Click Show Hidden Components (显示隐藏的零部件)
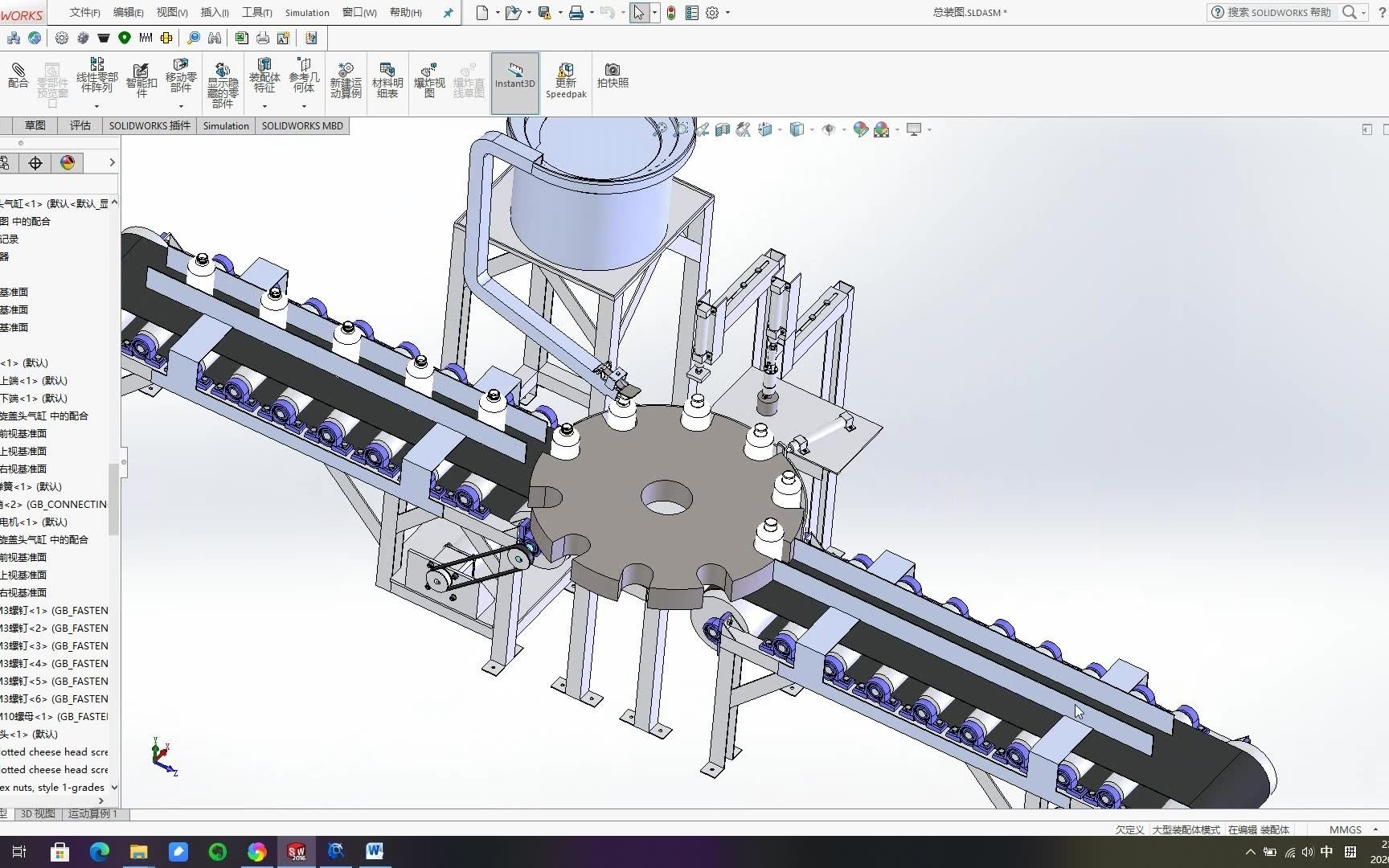The width and height of the screenshot is (1389, 868). [223, 84]
